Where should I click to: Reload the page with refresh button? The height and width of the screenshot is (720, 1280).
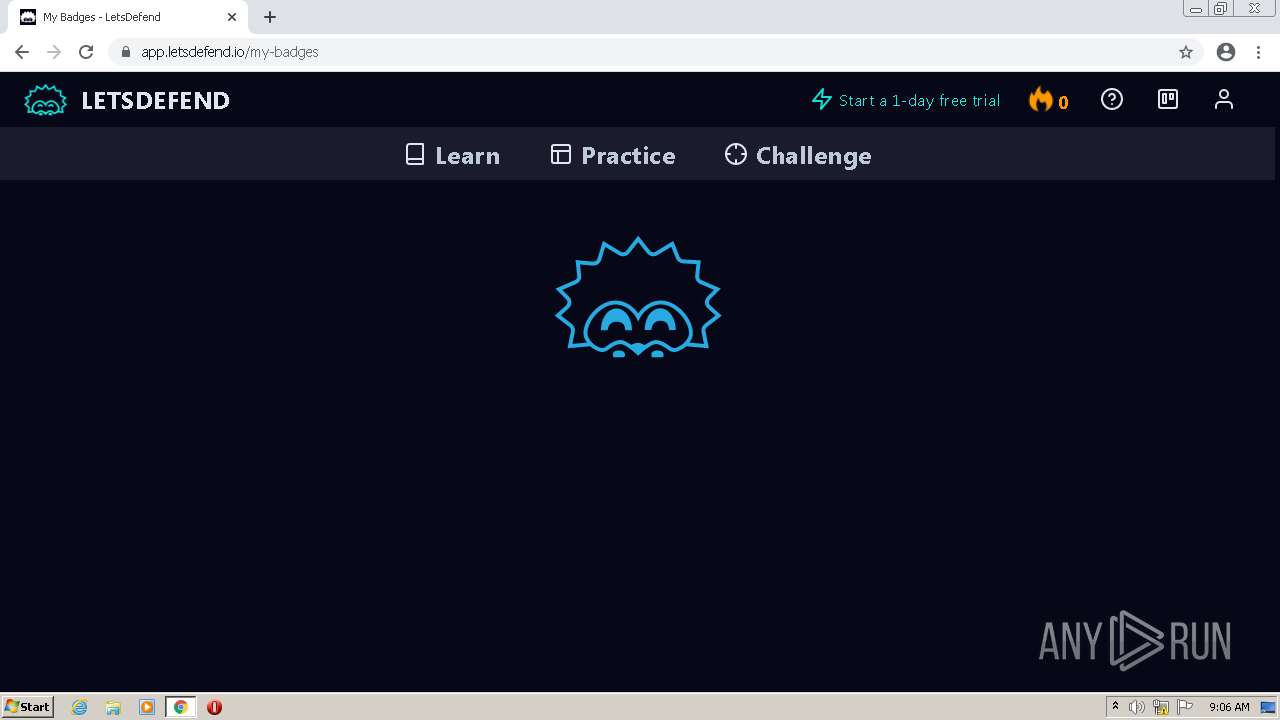86,52
